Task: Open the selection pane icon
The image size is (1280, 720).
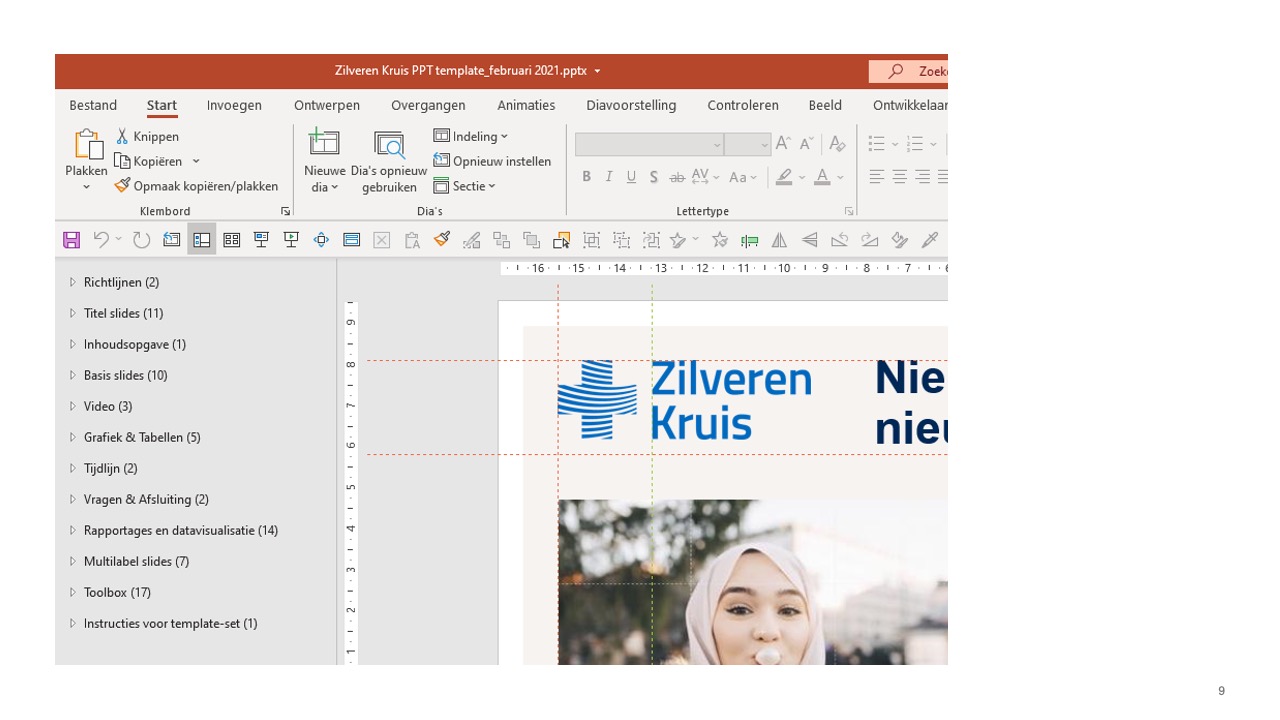Action: (x=561, y=240)
